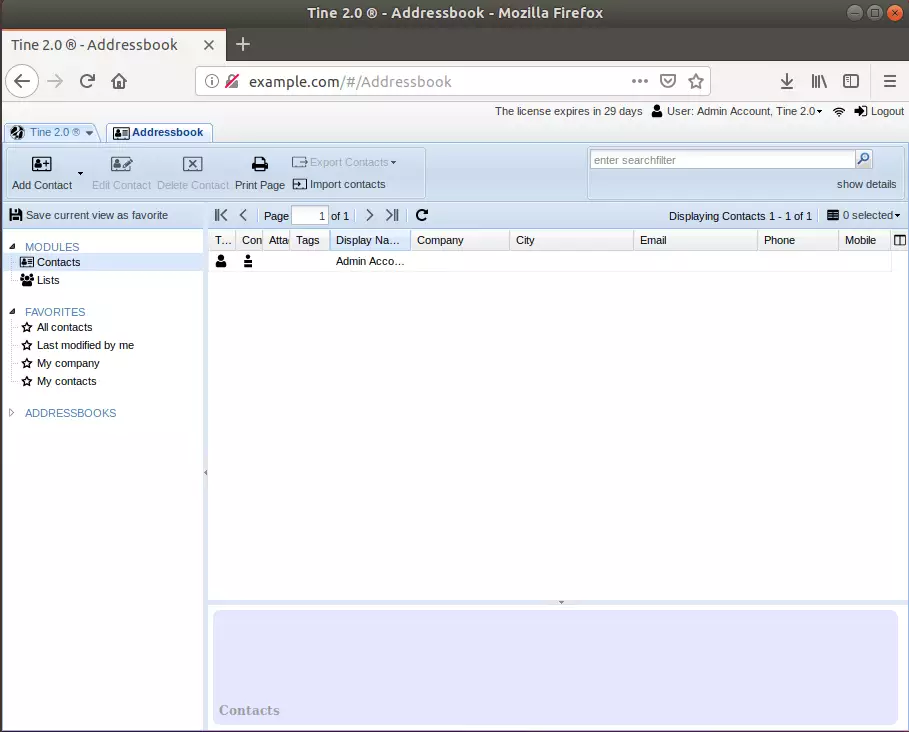Open a new browser tab

pyautogui.click(x=243, y=44)
